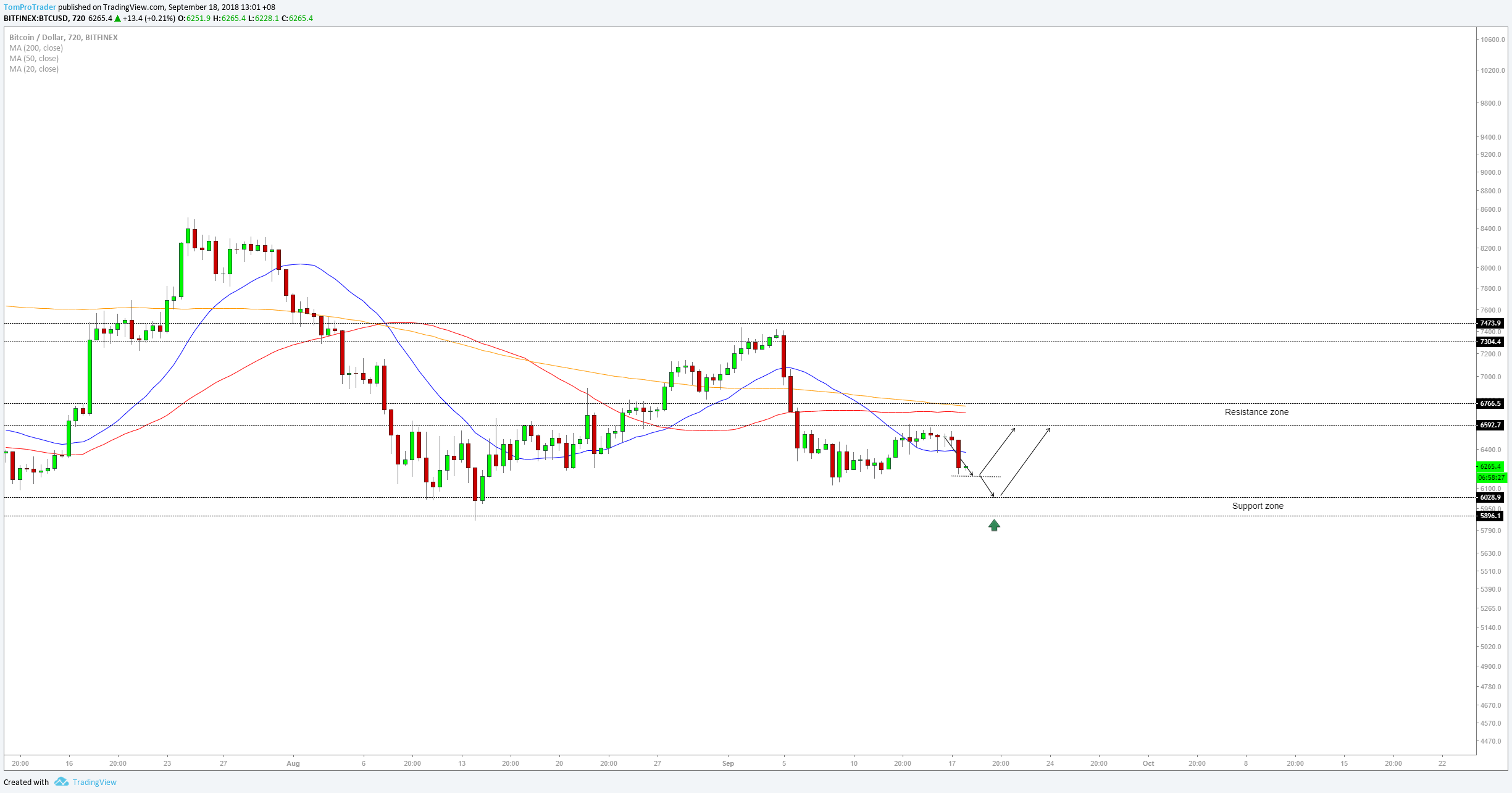Click the green 6265.4 current price label

click(1490, 467)
